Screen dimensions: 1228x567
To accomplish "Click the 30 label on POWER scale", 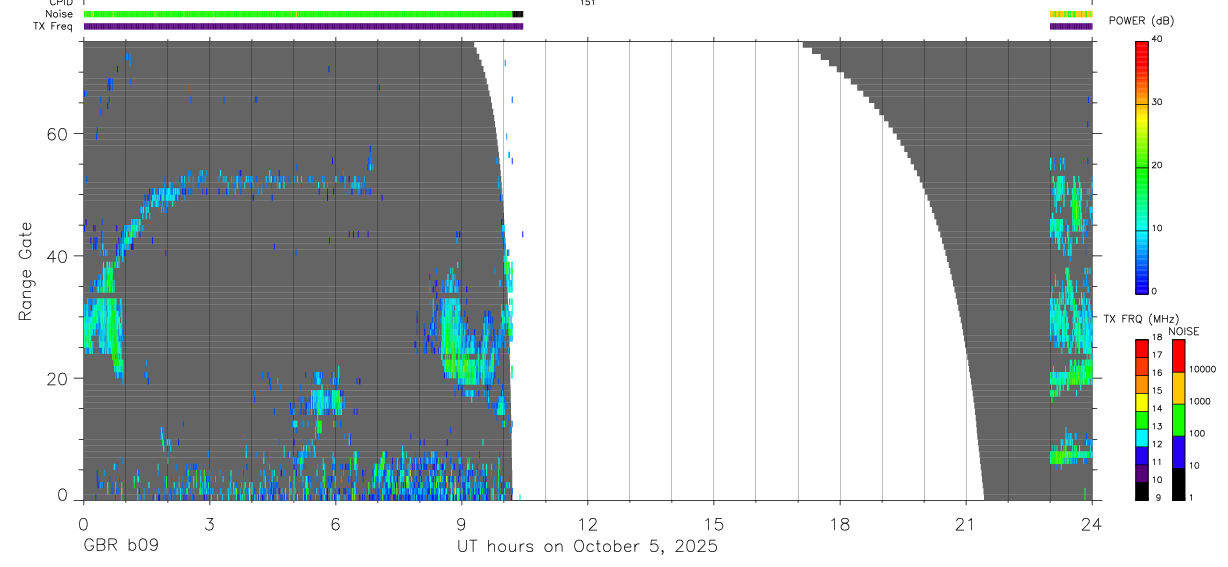I will [1158, 102].
